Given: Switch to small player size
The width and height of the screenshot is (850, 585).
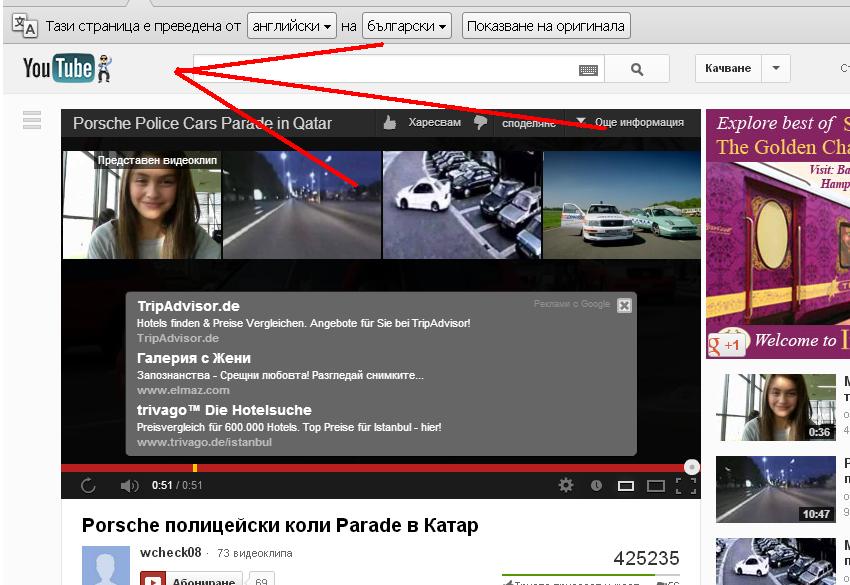Looking at the screenshot, I should (626, 486).
